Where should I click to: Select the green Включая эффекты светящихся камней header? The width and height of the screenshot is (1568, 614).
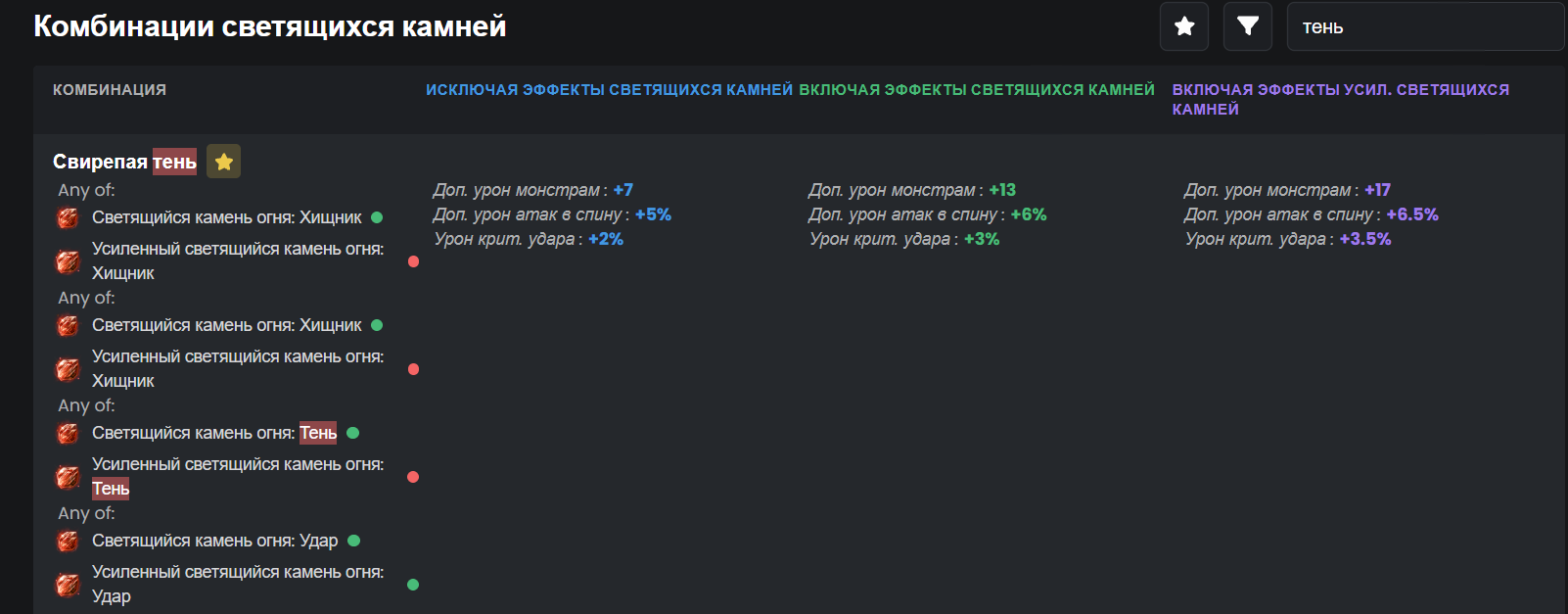[x=977, y=90]
